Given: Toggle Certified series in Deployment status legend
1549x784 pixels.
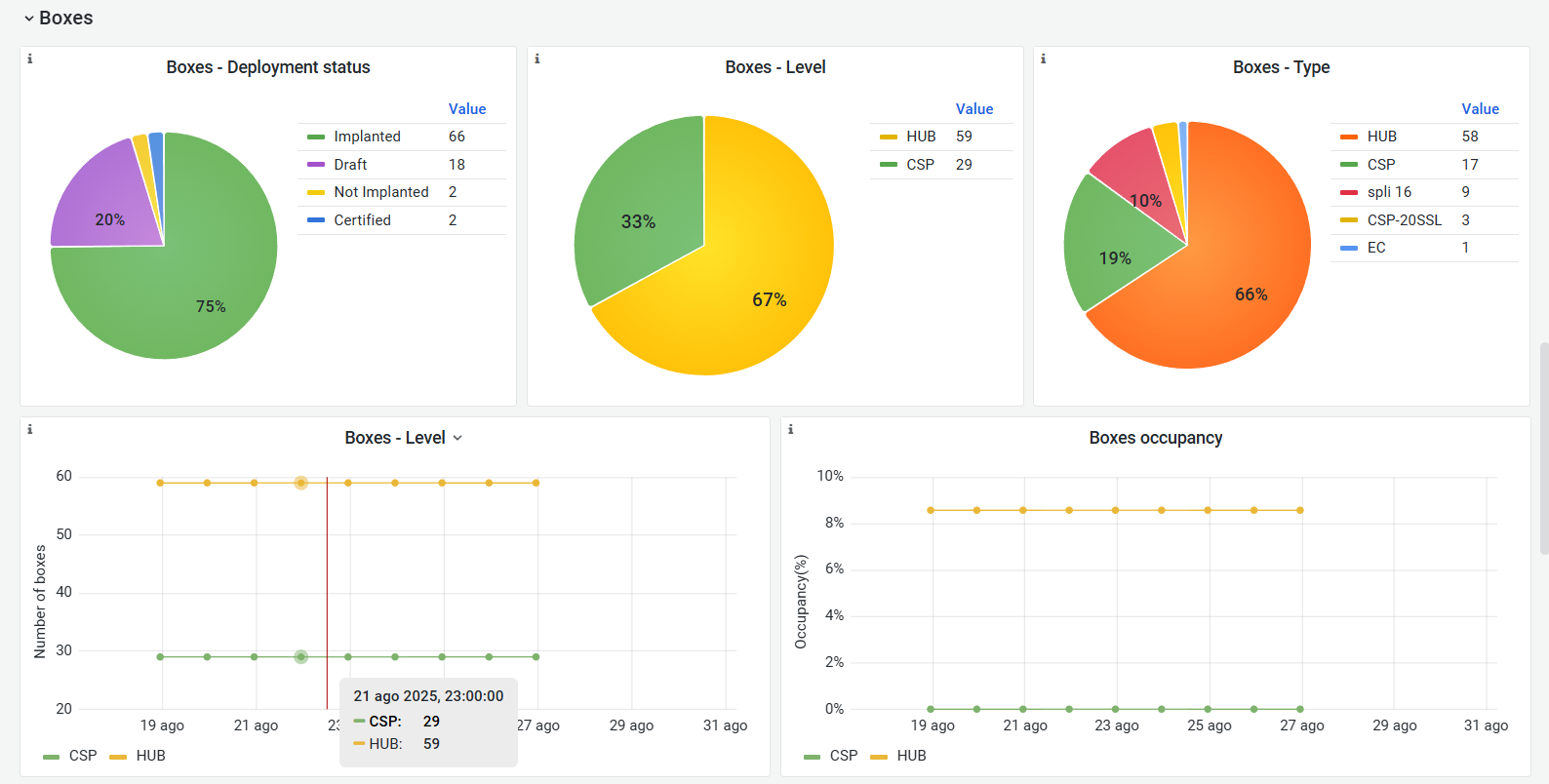Looking at the screenshot, I should pyautogui.click(x=362, y=220).
